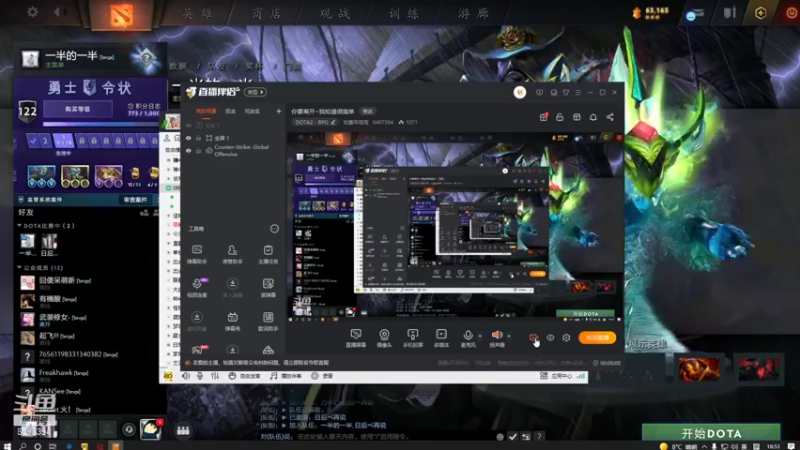Open the 工具箱 more options circle

pos(274,229)
